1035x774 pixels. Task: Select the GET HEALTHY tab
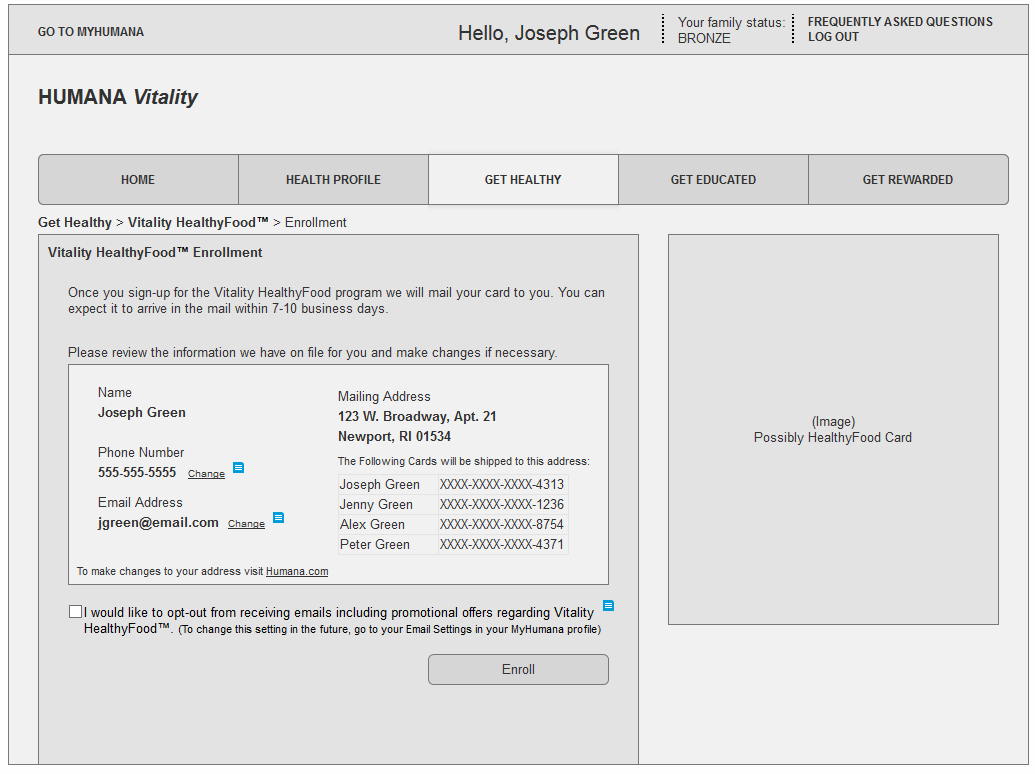coord(523,179)
